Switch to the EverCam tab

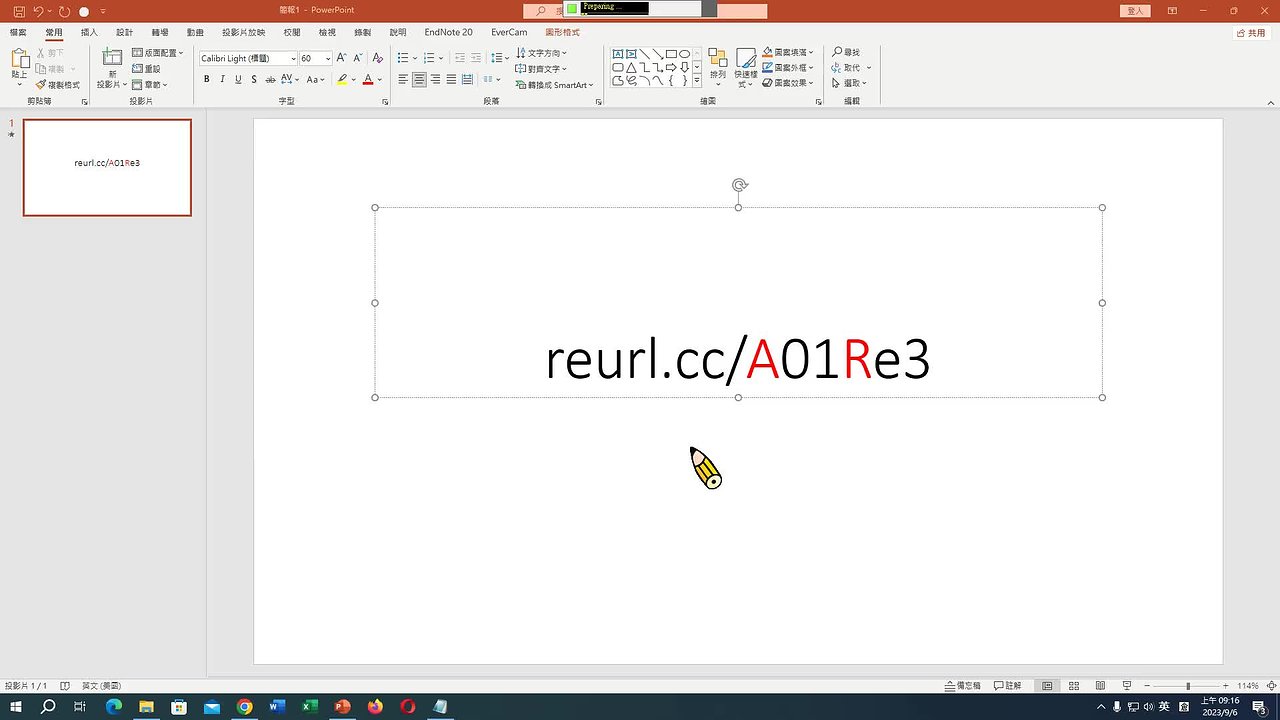click(509, 32)
